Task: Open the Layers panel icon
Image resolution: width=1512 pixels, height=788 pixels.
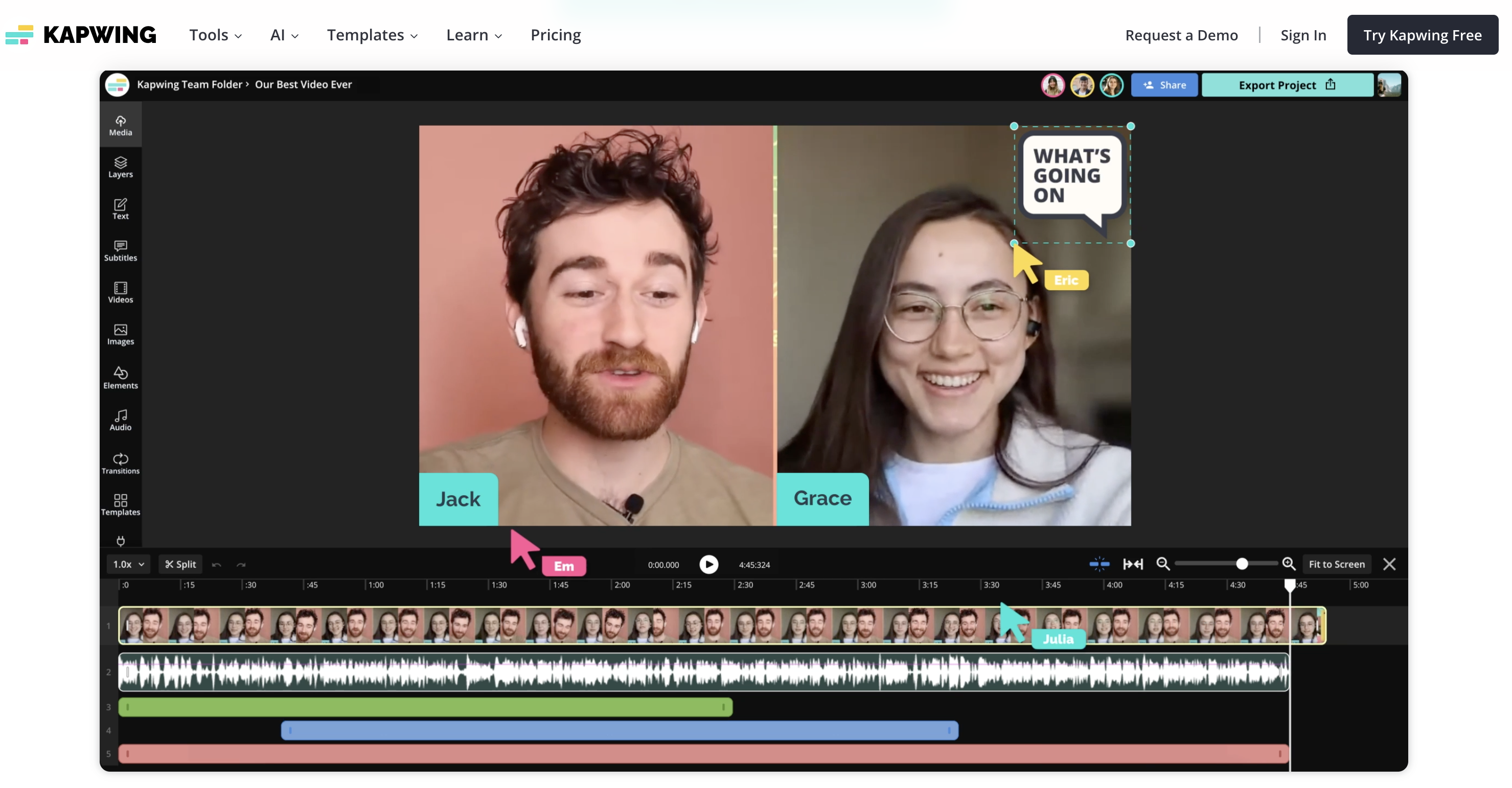Action: pos(120,167)
